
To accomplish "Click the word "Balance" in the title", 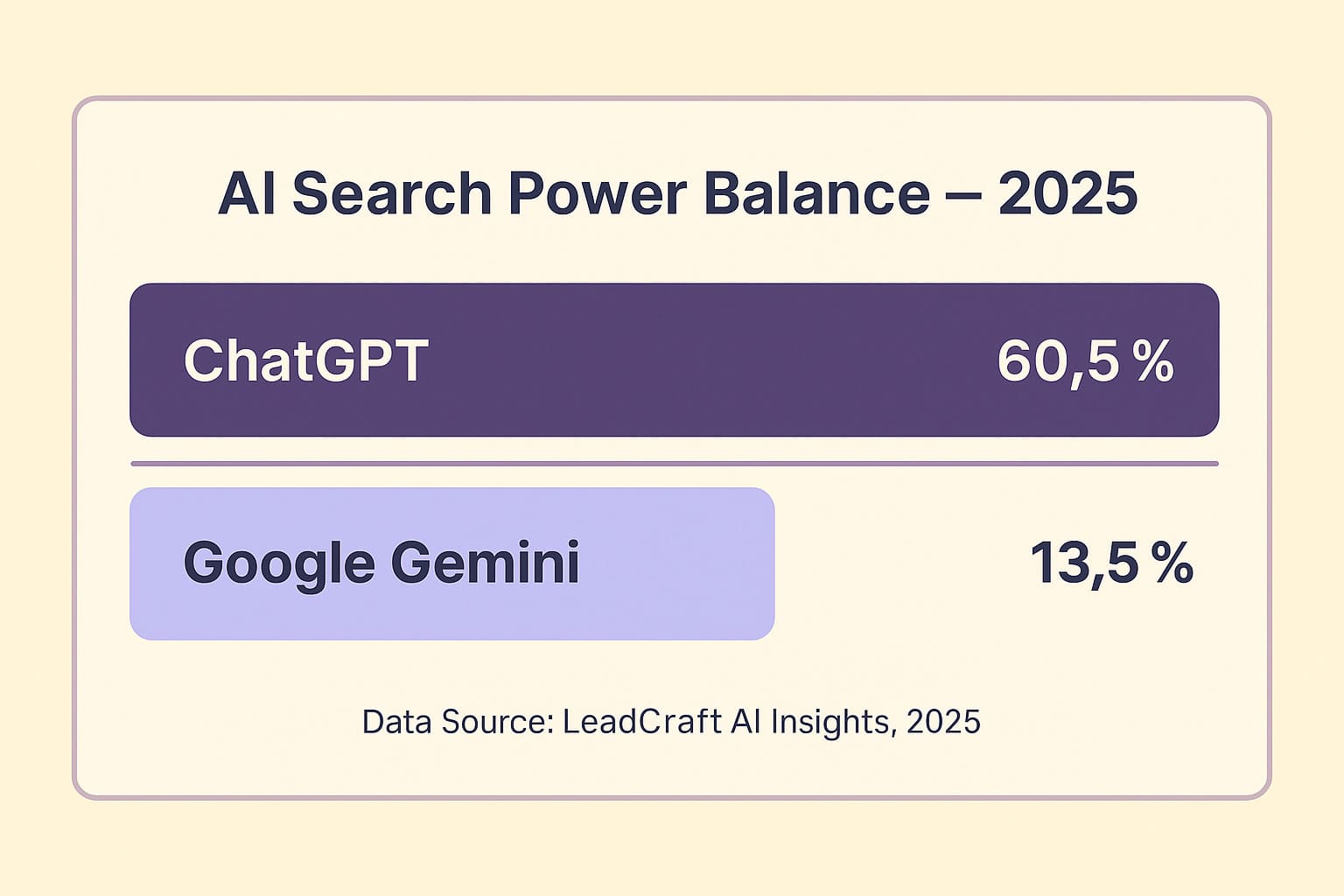I will click(815, 193).
